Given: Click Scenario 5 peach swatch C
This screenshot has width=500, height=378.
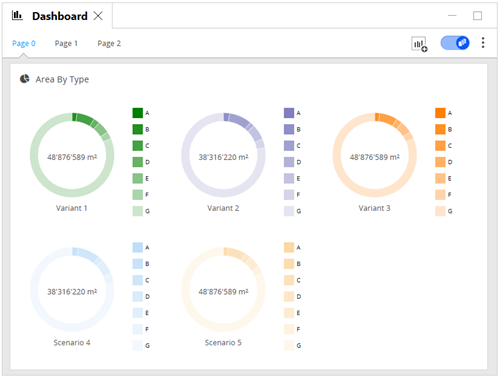Looking at the screenshot, I should pos(289,280).
